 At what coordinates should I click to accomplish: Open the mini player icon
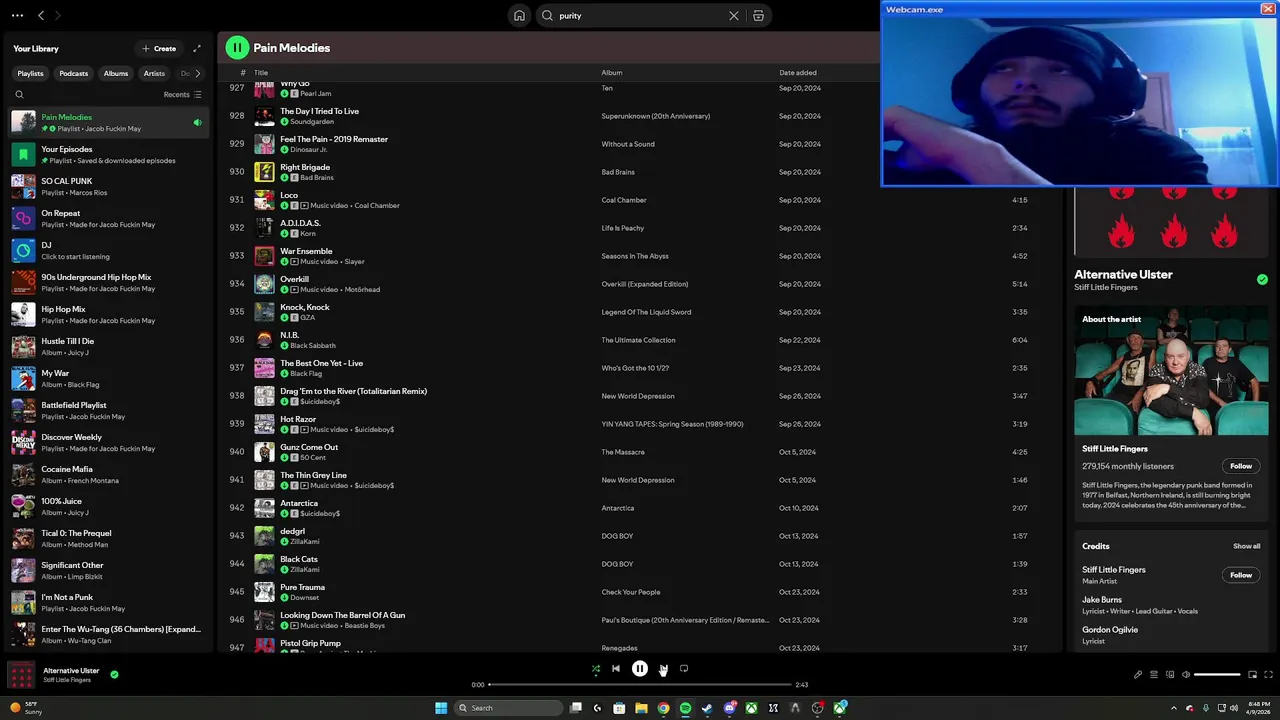[1252, 674]
